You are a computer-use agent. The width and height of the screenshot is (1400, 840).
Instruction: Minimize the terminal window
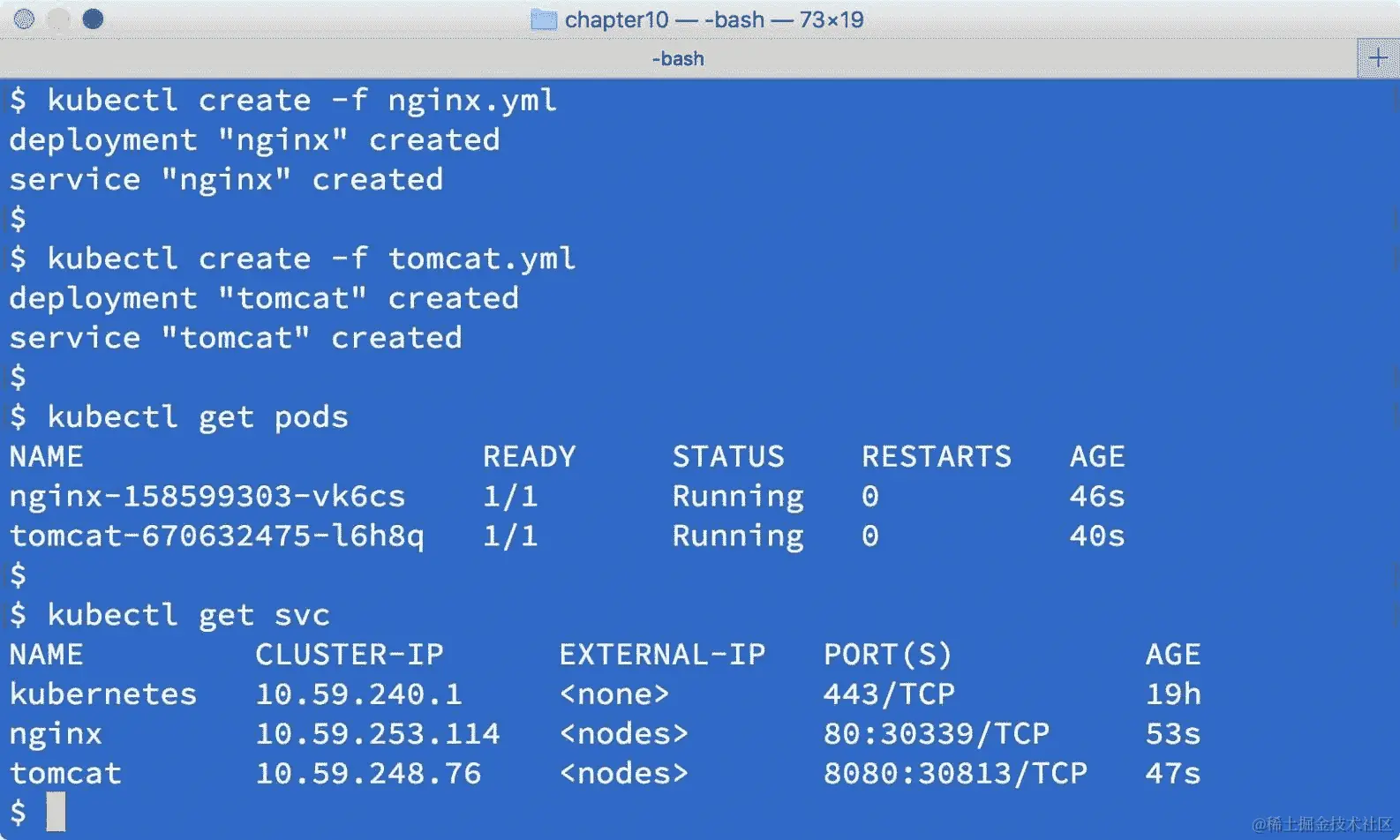click(x=58, y=19)
